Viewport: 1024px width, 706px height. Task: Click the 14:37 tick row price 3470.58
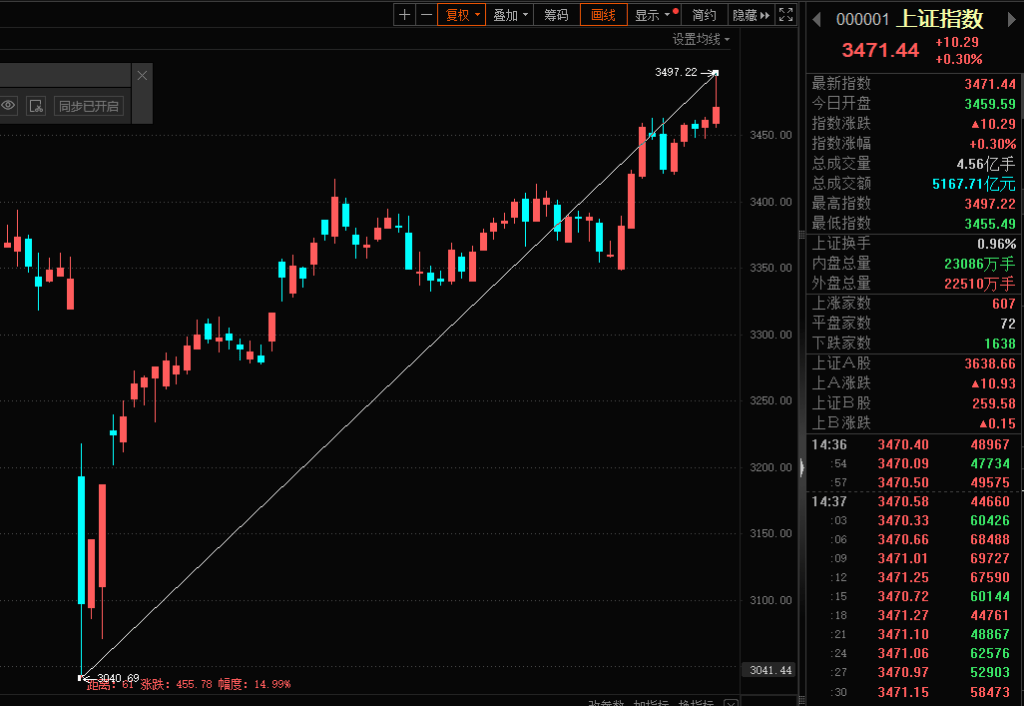coord(903,502)
